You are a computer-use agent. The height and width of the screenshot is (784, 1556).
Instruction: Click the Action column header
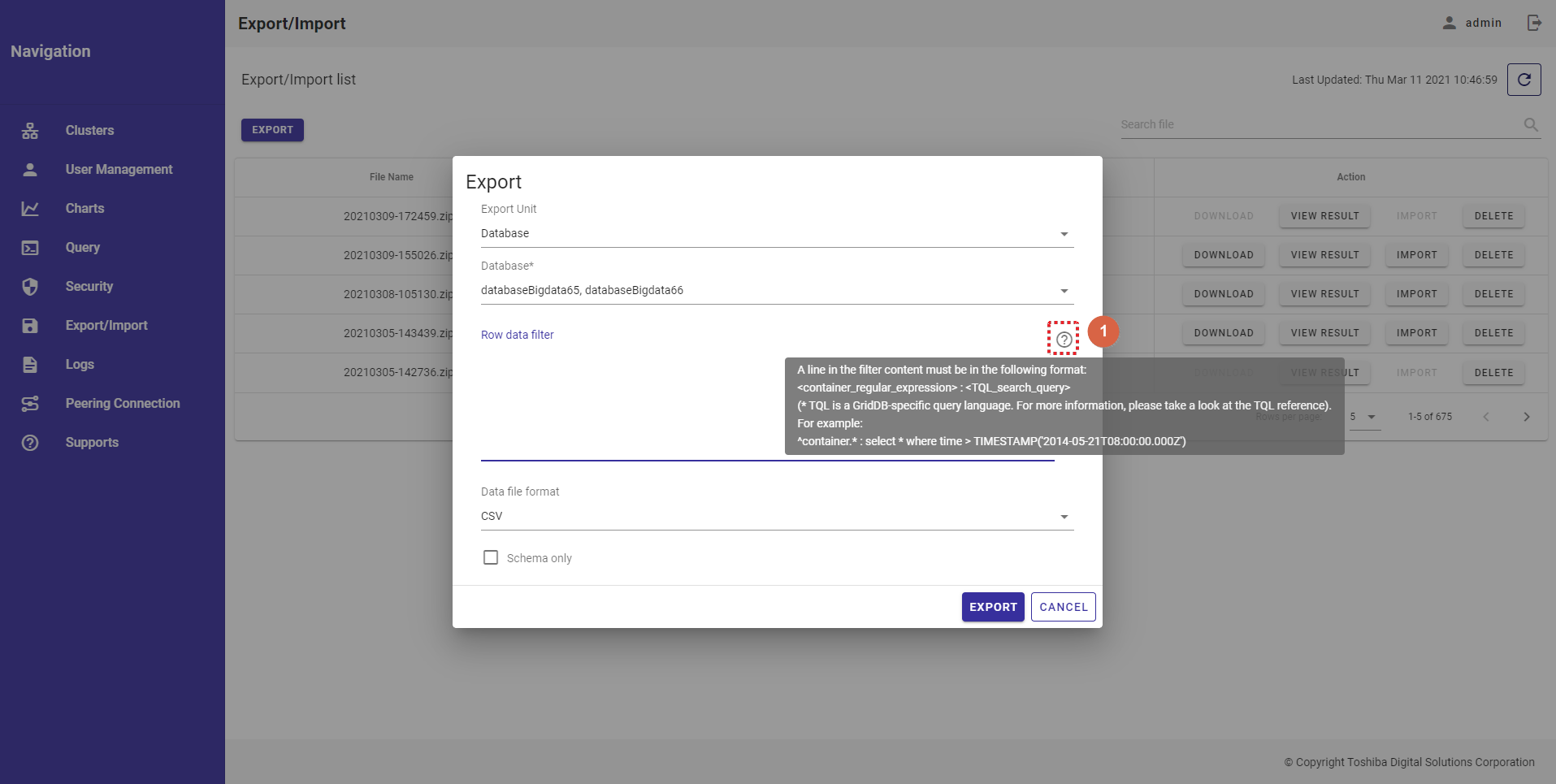click(x=1350, y=177)
